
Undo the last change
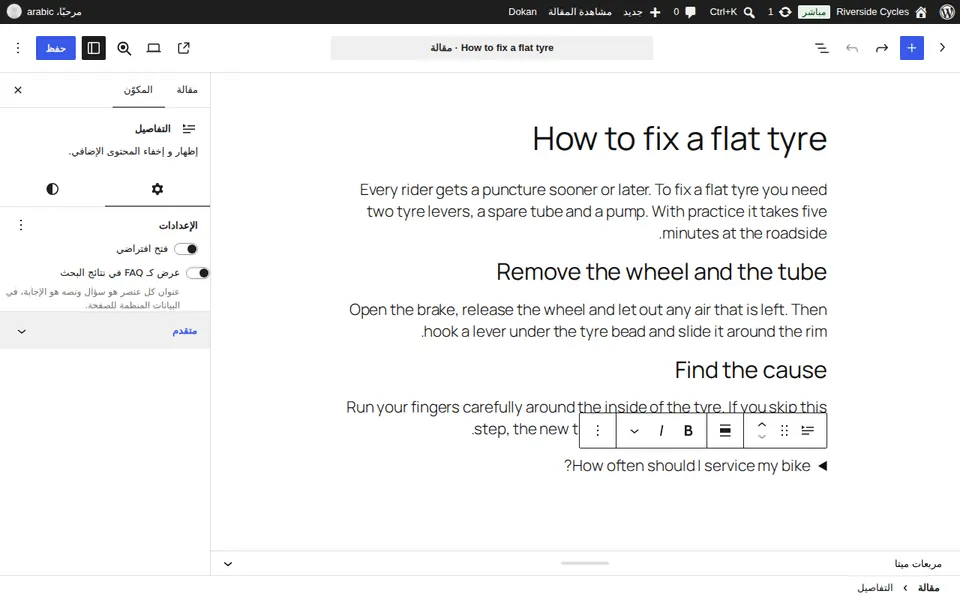click(x=882, y=48)
